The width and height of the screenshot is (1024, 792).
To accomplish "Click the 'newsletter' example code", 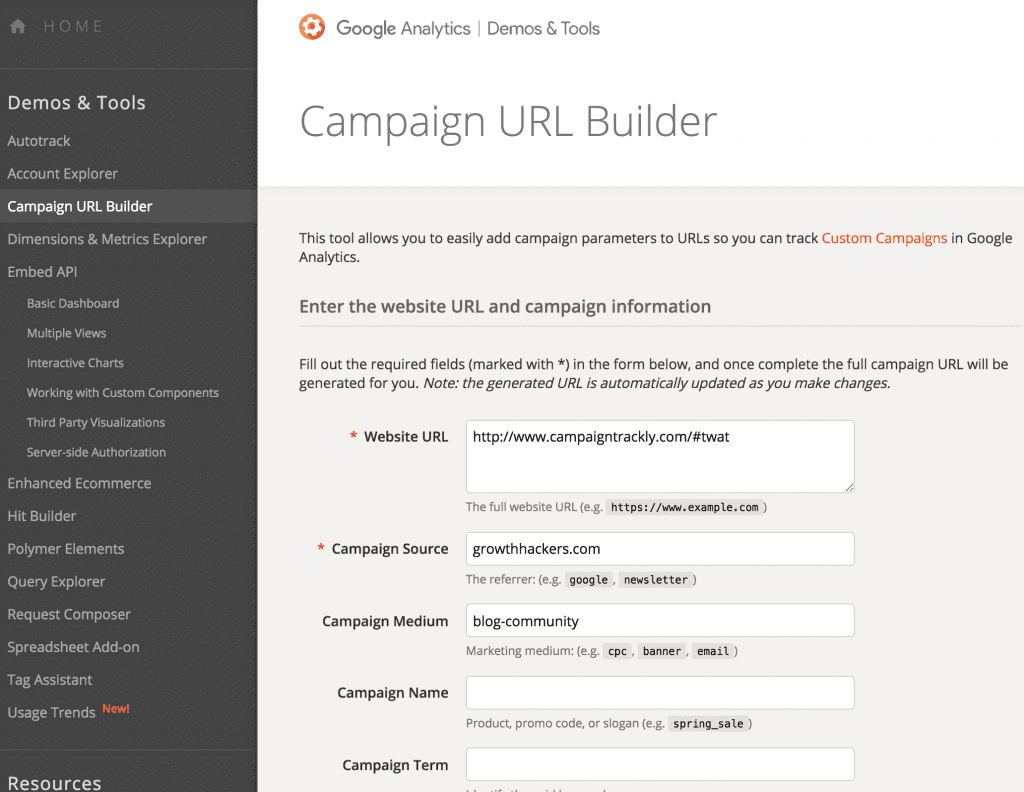I will [x=656, y=580].
